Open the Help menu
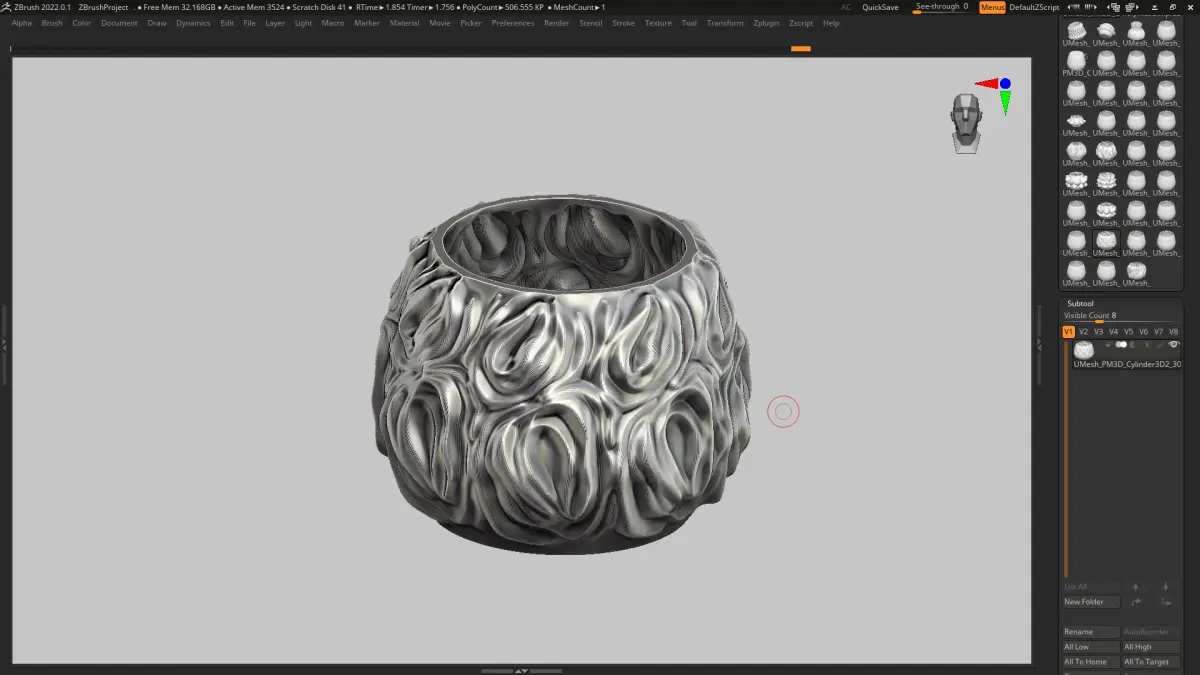The image size is (1200, 675). pyautogui.click(x=831, y=23)
